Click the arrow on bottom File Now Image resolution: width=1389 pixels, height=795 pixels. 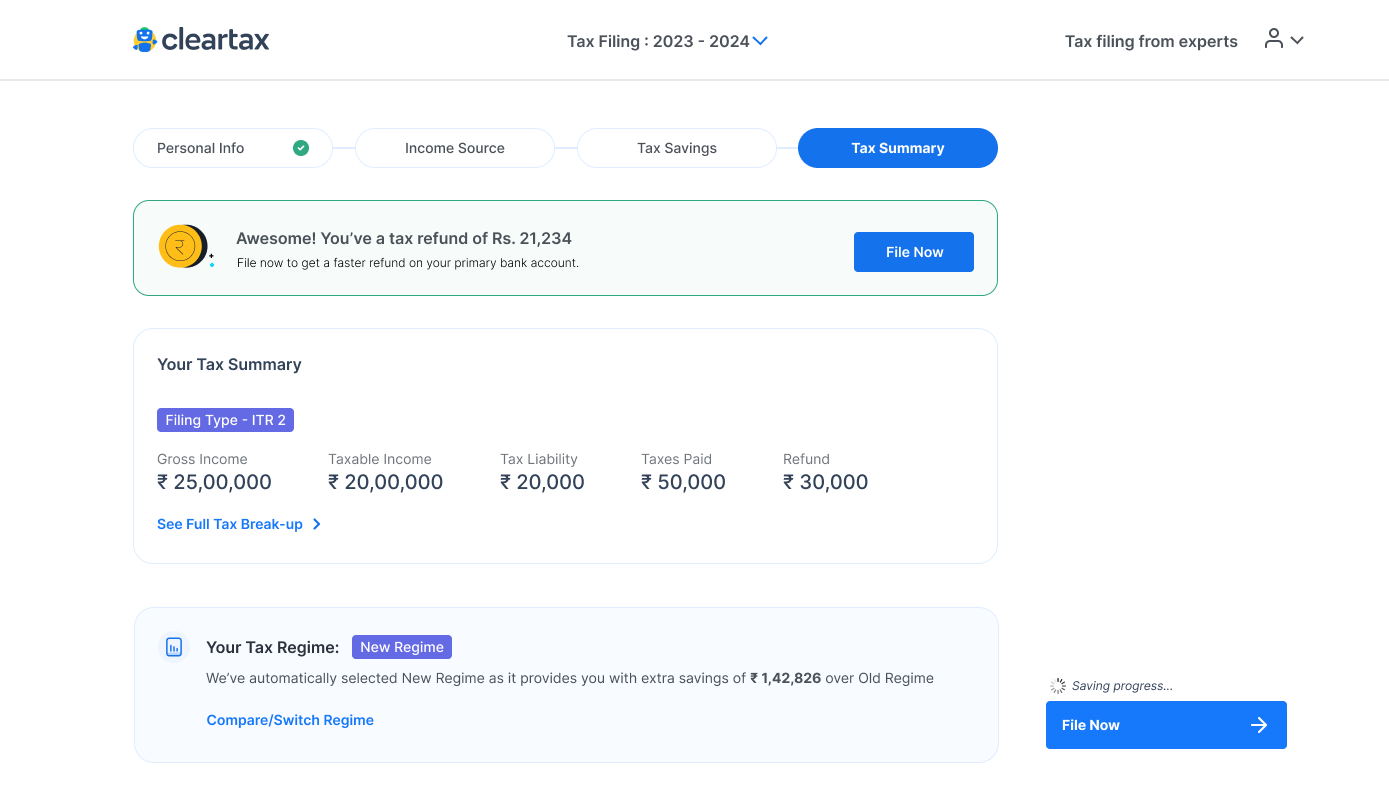pyautogui.click(x=1259, y=725)
